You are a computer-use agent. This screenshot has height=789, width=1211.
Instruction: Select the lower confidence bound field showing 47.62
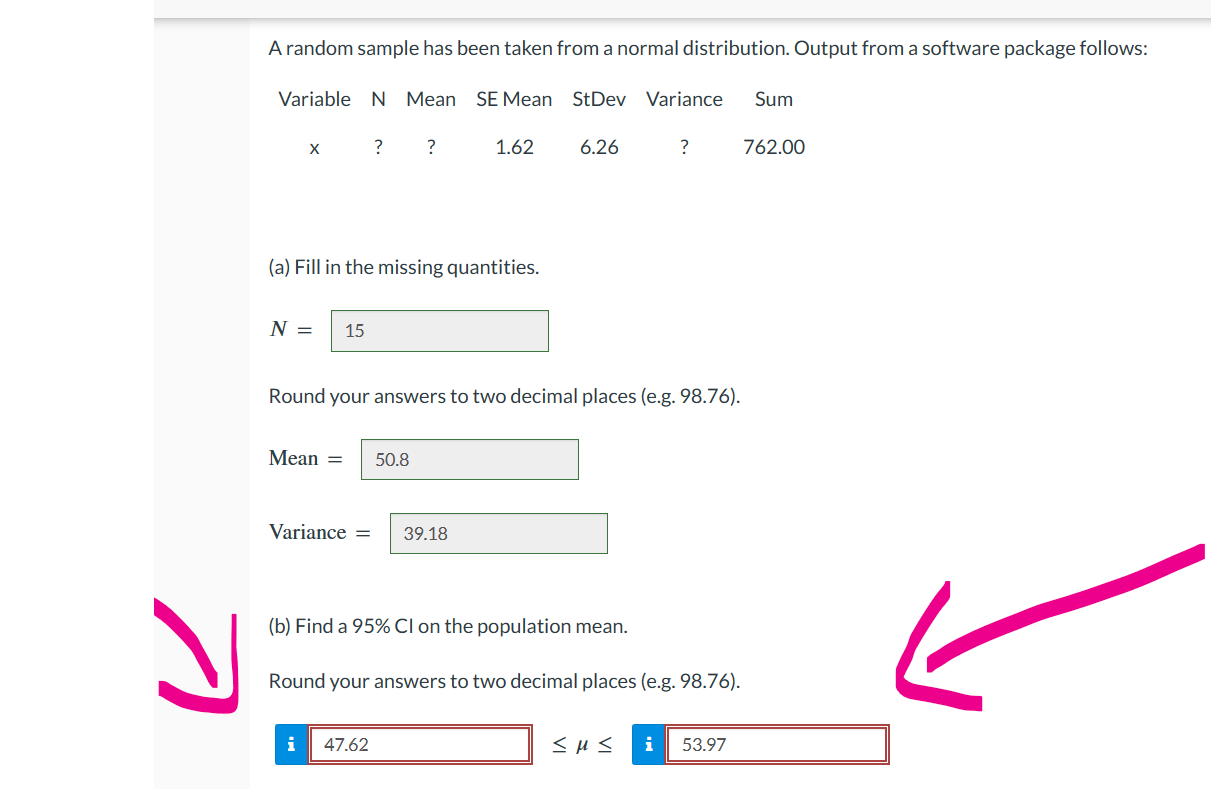pos(420,744)
